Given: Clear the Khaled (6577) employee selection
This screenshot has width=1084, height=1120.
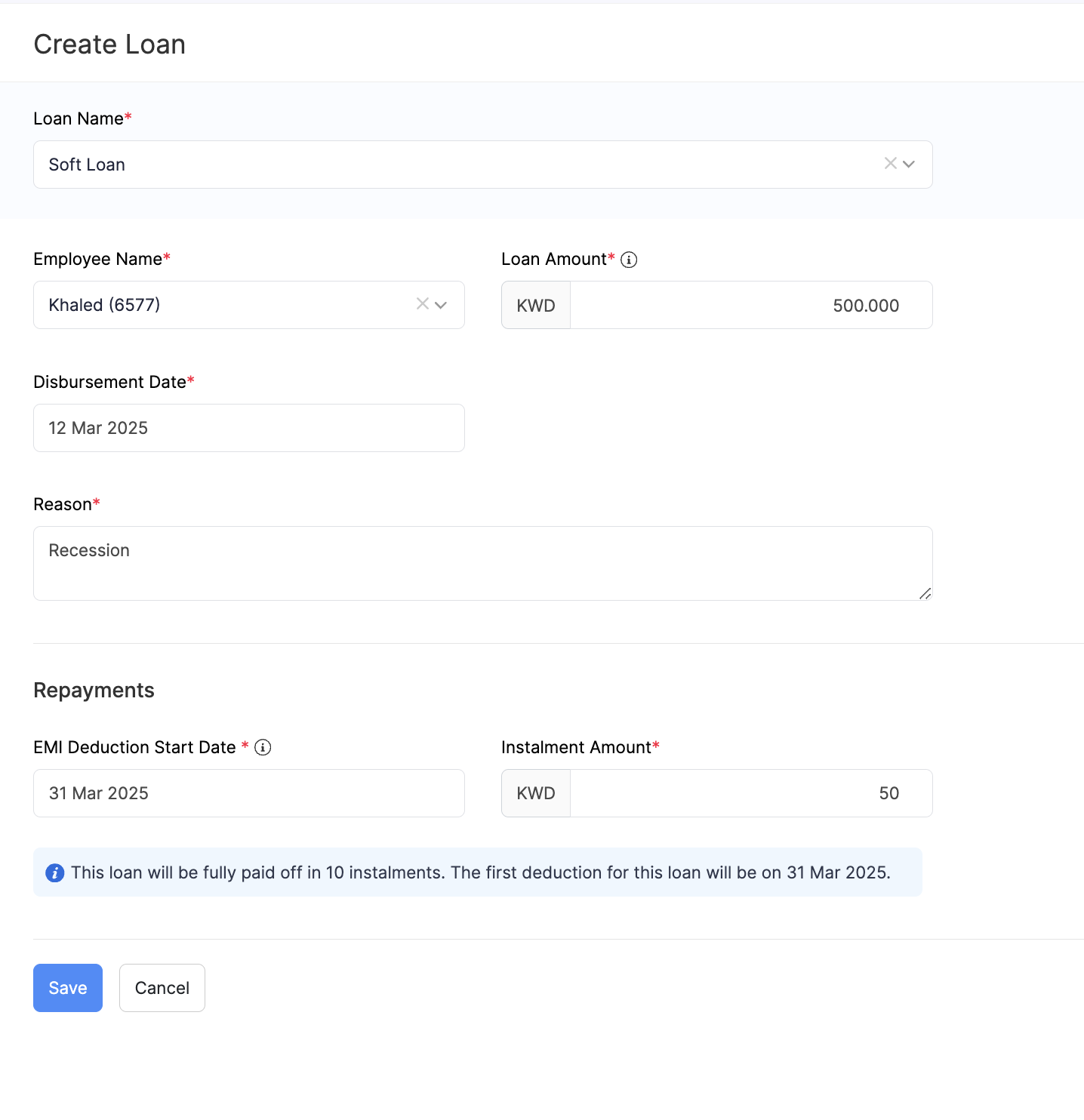Looking at the screenshot, I should tap(422, 304).
